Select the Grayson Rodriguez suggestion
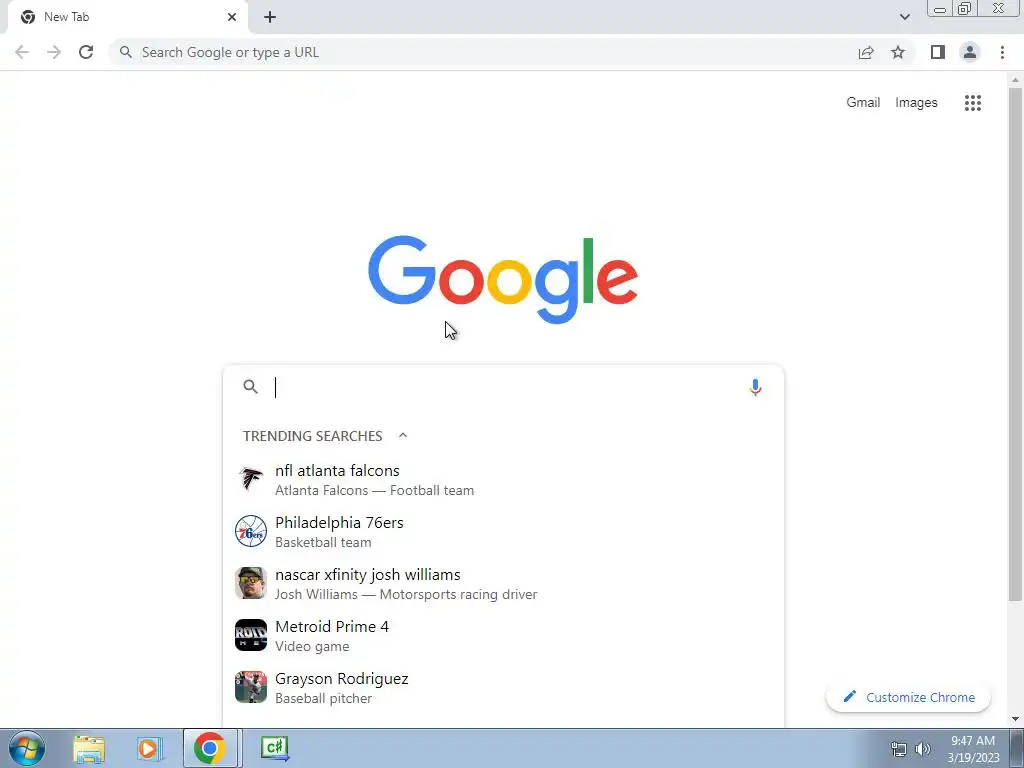The width and height of the screenshot is (1024, 768). [503, 688]
